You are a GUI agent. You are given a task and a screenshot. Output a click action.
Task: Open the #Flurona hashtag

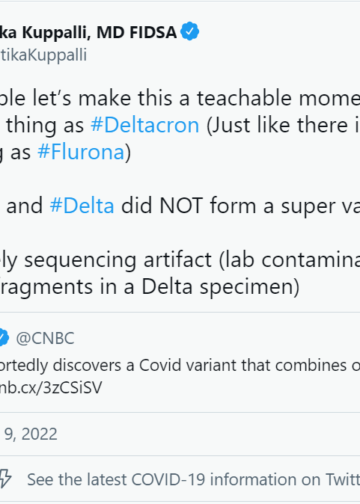81,152
